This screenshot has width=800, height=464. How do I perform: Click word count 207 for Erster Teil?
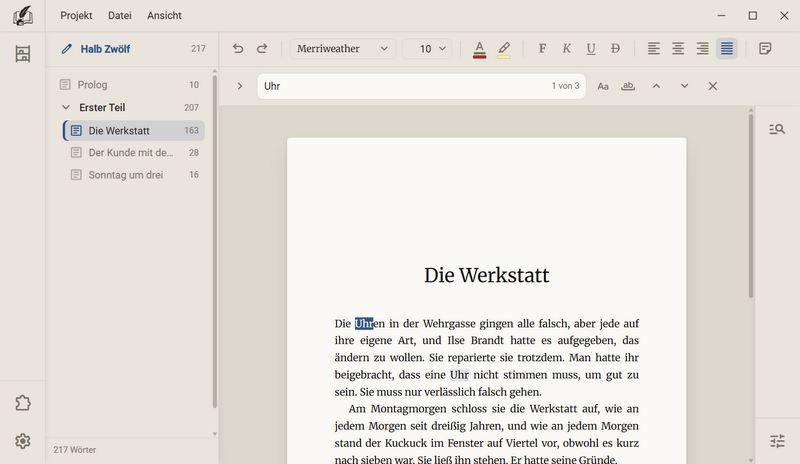click(x=191, y=108)
